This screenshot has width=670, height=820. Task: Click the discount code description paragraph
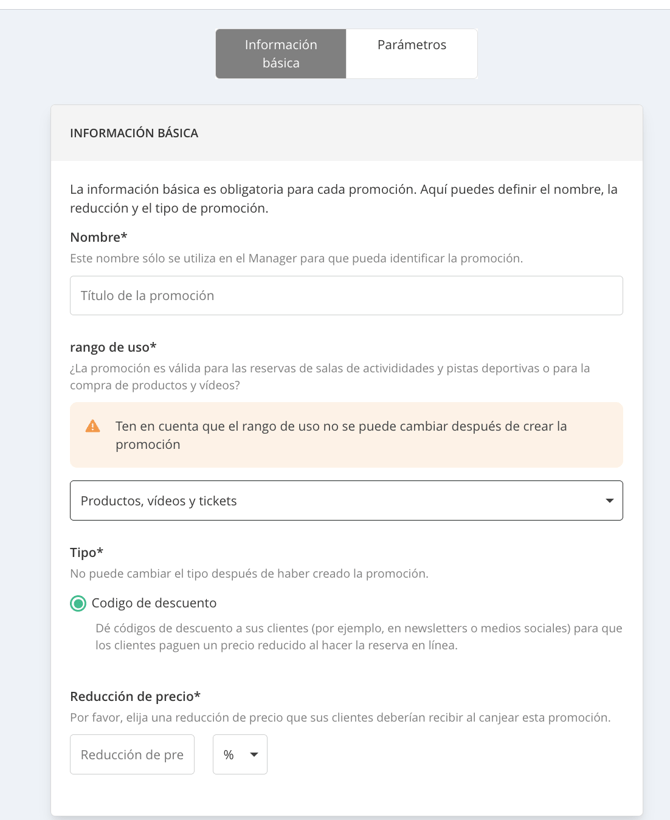(359, 636)
